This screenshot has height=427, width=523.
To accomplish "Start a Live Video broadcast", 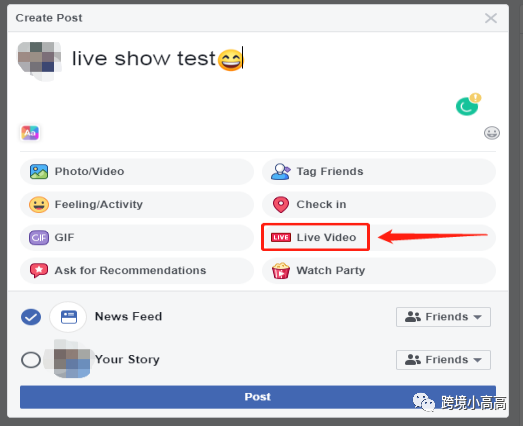I will tap(316, 237).
